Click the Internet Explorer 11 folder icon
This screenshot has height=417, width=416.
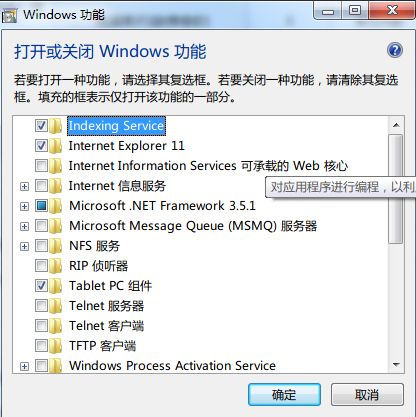(x=56, y=146)
